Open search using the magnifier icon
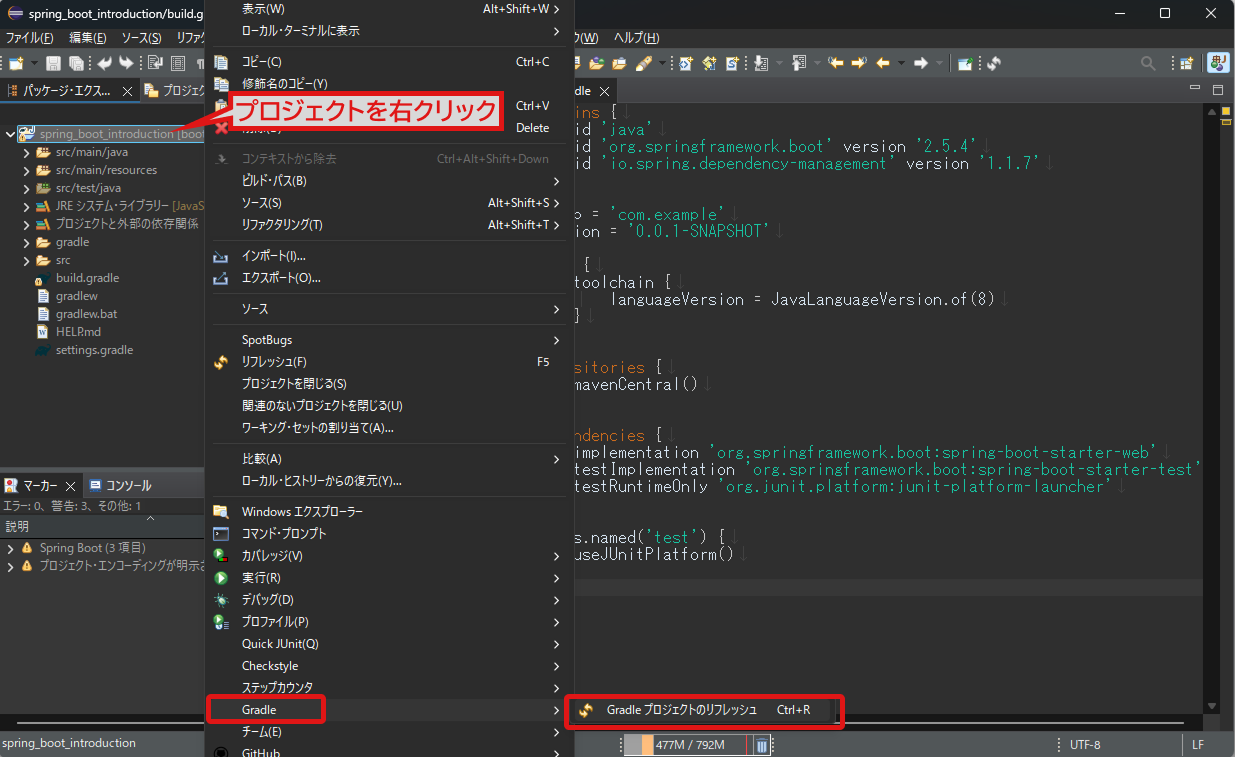 (1149, 63)
